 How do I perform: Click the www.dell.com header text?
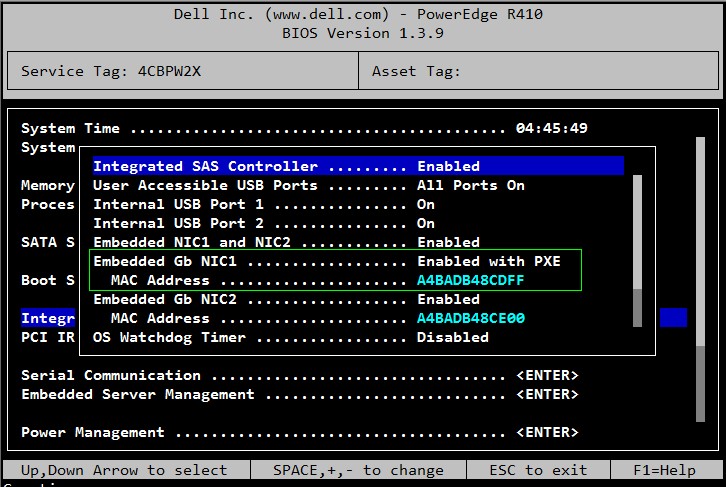click(326, 14)
